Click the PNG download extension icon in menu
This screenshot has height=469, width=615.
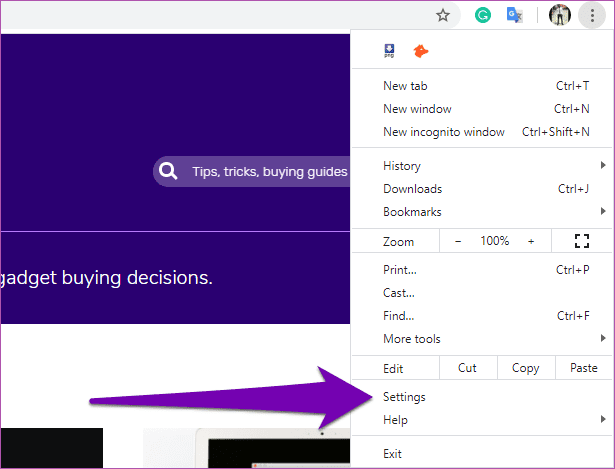click(389, 51)
